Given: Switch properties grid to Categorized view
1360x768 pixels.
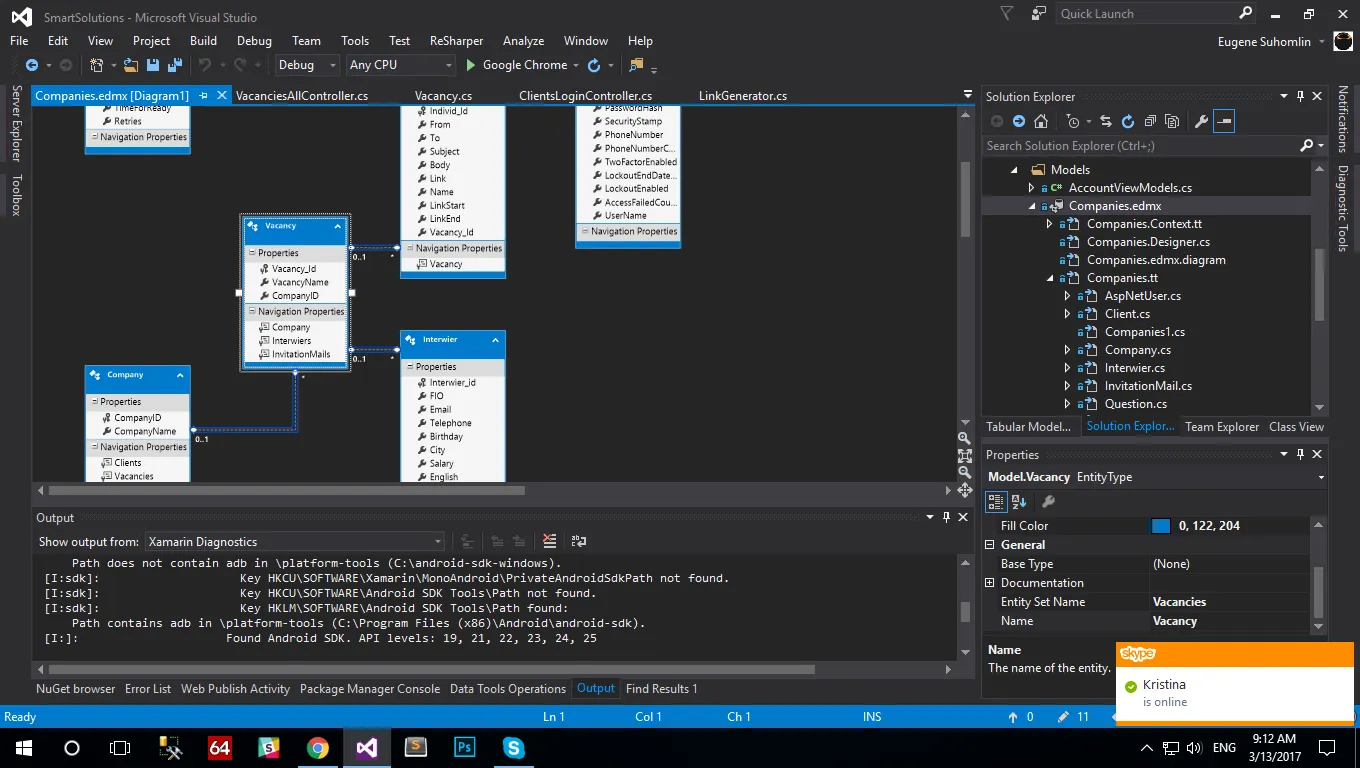Looking at the screenshot, I should (996, 502).
